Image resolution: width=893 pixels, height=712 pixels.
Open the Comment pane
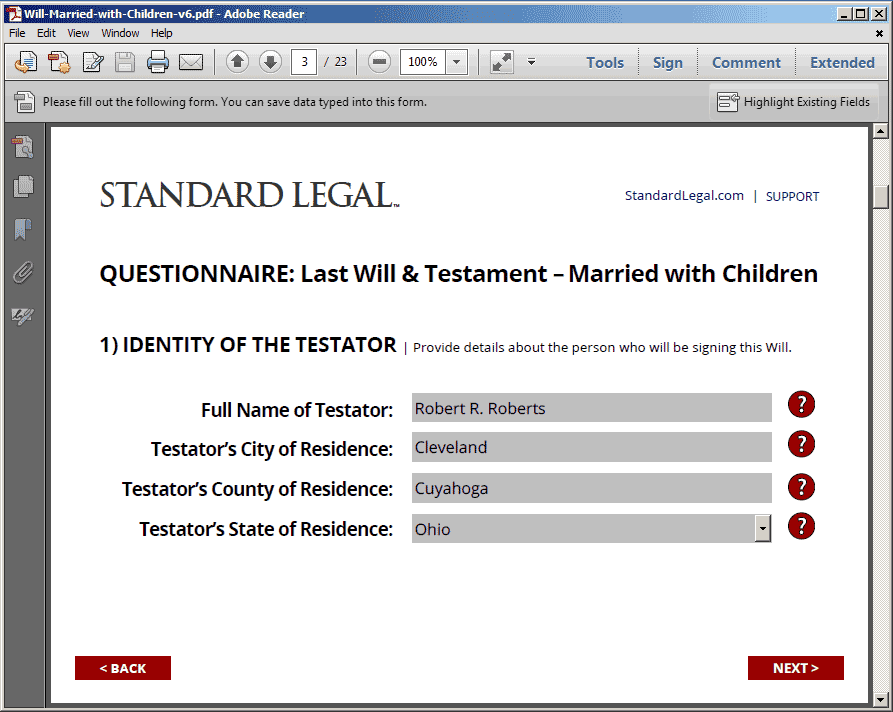tap(746, 62)
